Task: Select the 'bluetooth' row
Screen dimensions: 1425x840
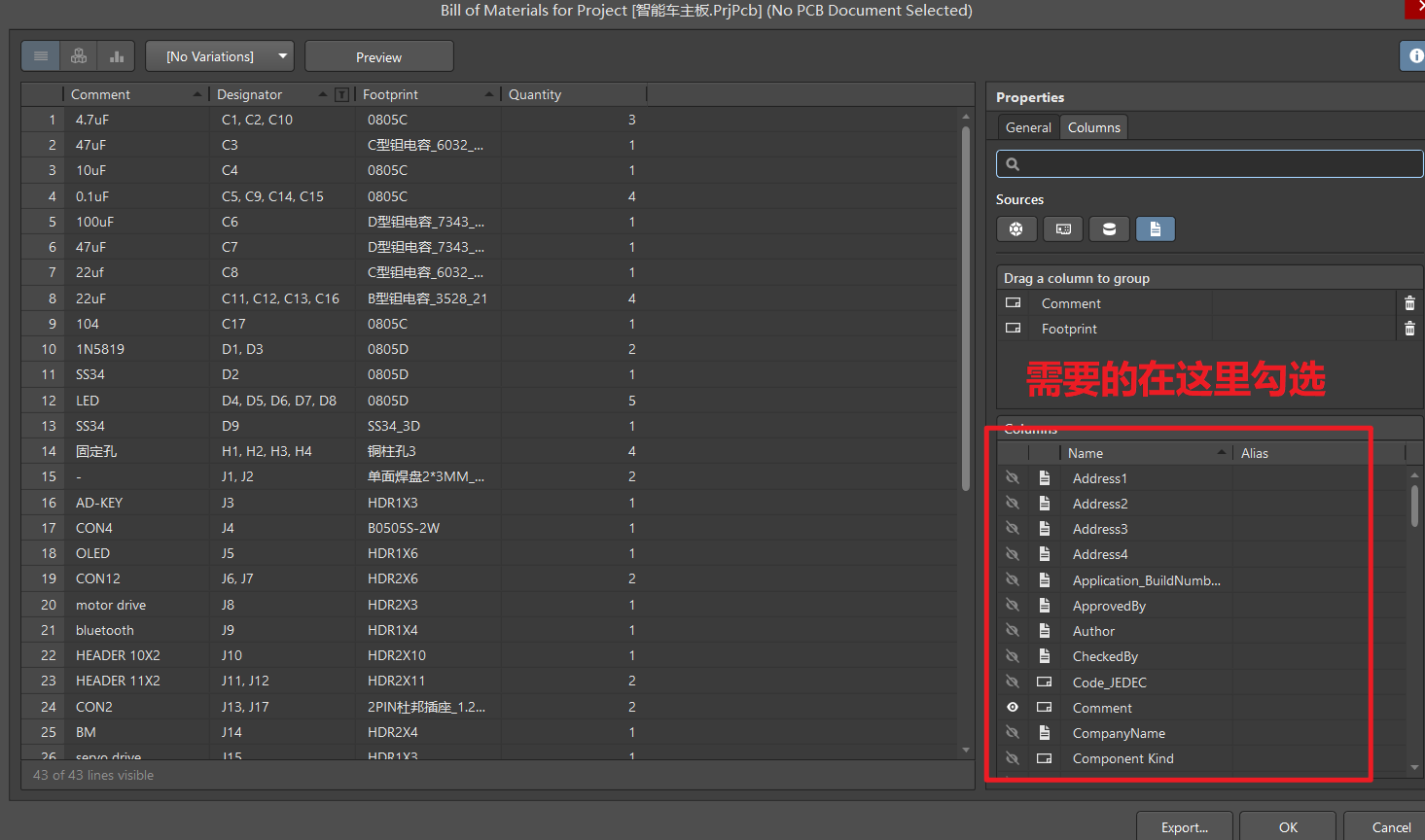Action: pos(490,630)
